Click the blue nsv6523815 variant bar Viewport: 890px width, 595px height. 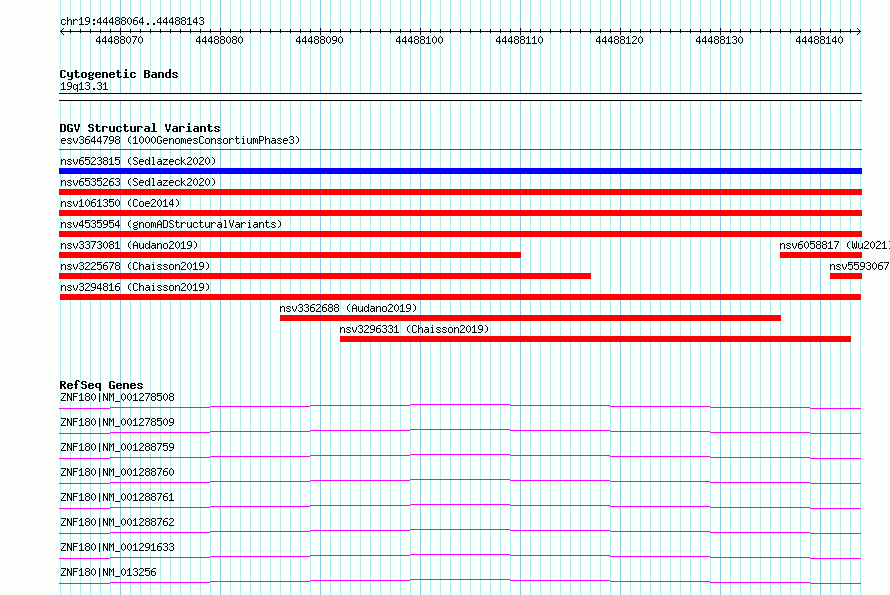click(x=460, y=171)
